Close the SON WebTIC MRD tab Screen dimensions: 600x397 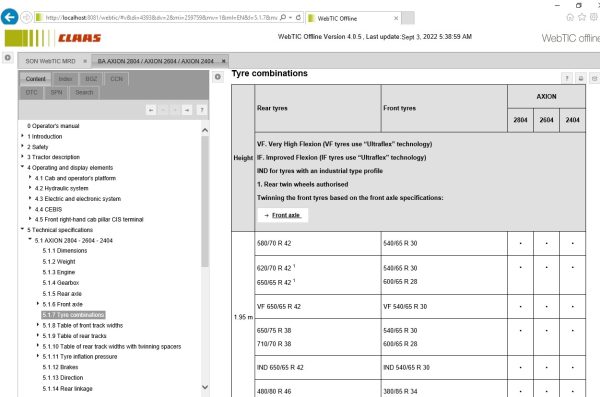pos(85,61)
